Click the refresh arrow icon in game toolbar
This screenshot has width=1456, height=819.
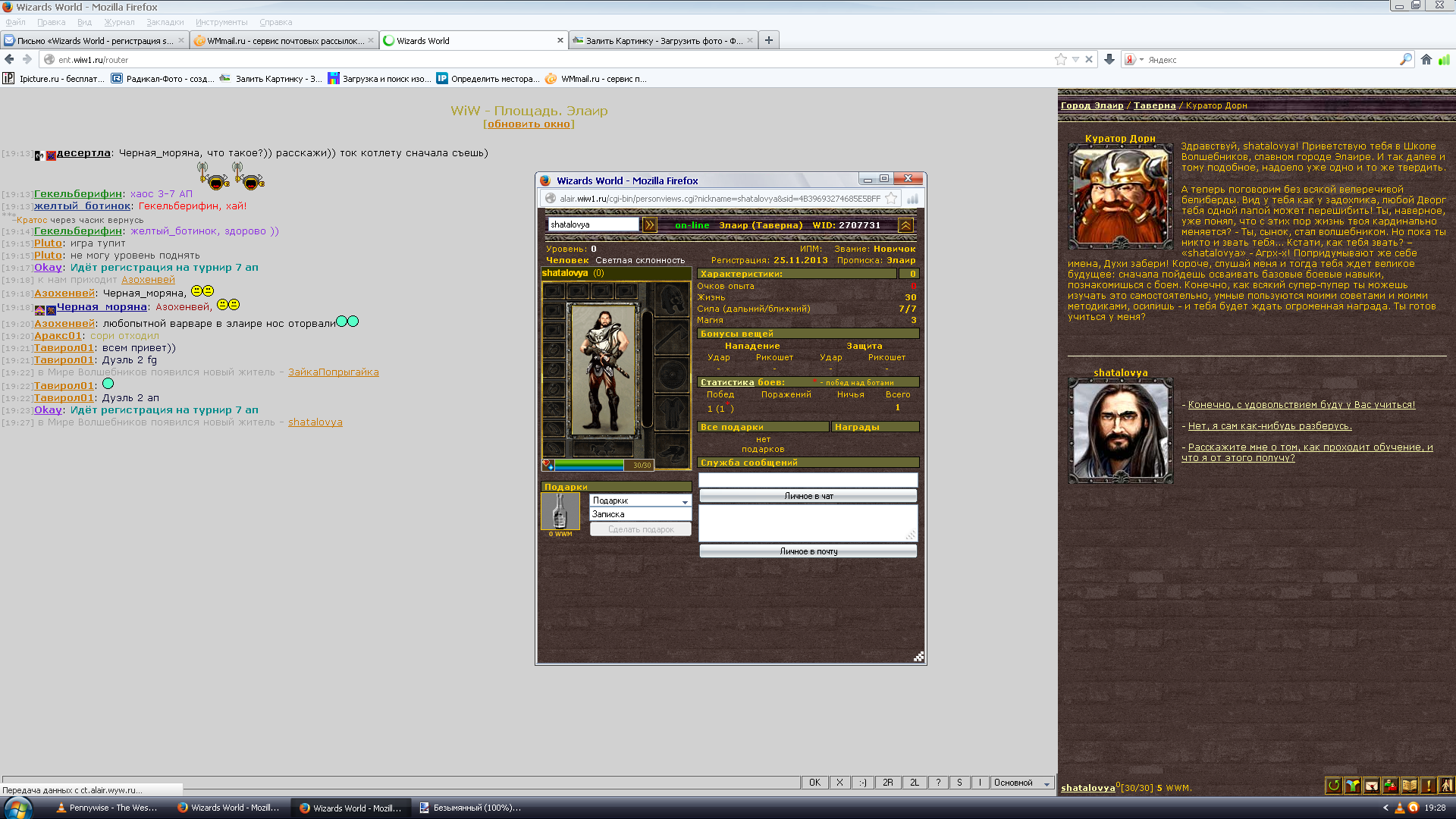point(1333,786)
